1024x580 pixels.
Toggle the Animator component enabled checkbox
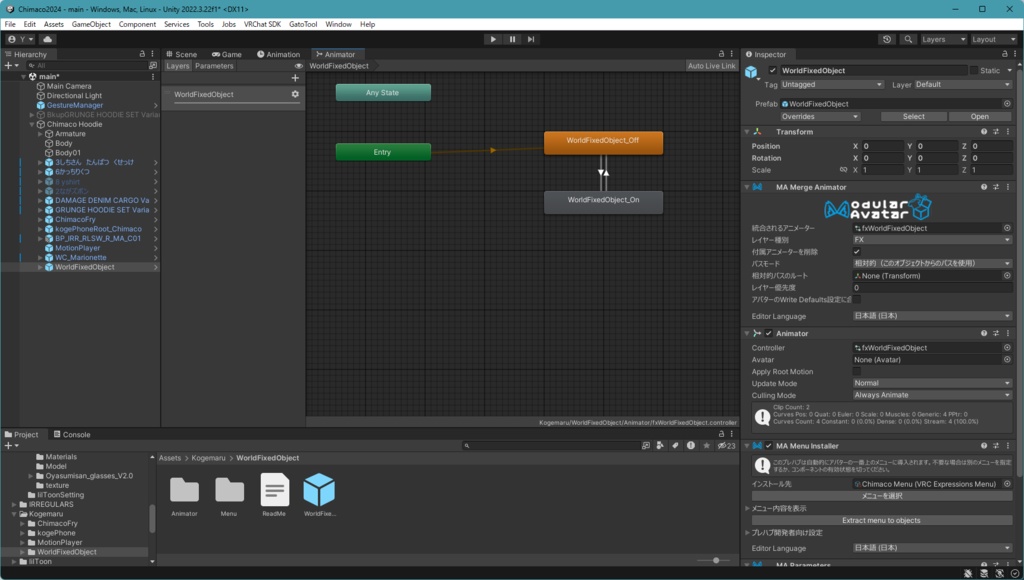click(769, 333)
